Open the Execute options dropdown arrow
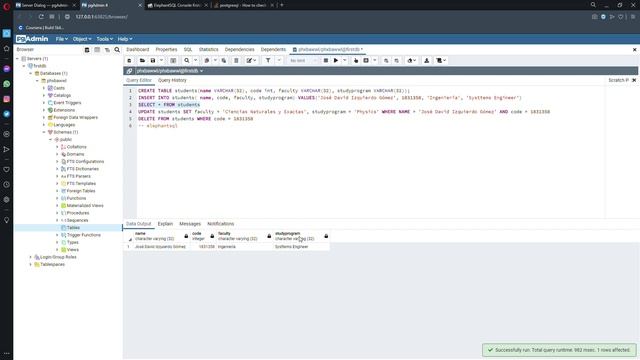Image resolution: width=640 pixels, height=360 pixels. pyautogui.click(x=344, y=60)
